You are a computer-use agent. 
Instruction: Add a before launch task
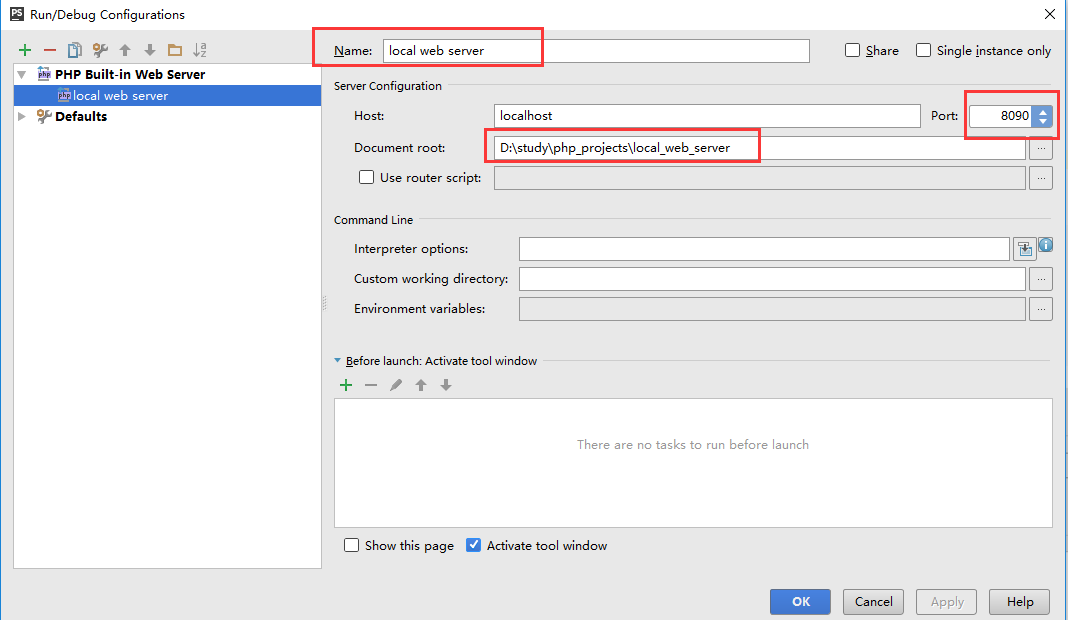346,385
